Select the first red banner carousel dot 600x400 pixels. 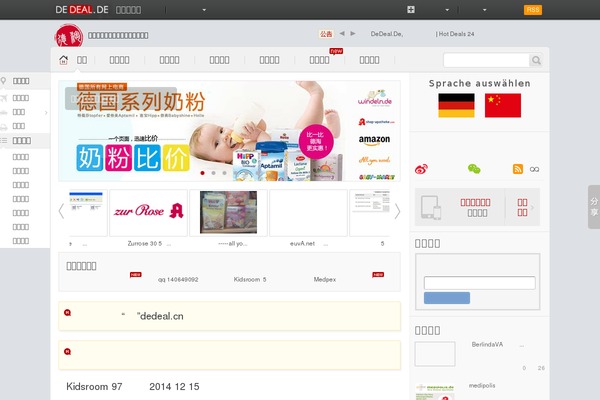coord(202,173)
